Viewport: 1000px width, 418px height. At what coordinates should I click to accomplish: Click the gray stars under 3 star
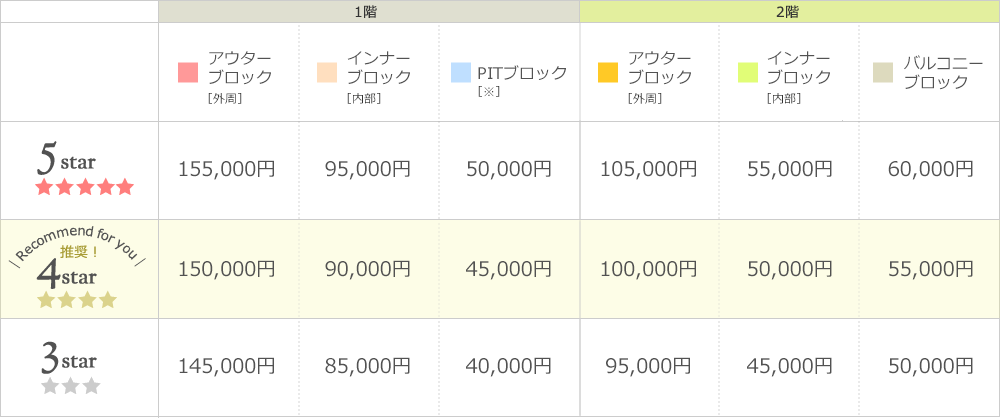[71, 385]
